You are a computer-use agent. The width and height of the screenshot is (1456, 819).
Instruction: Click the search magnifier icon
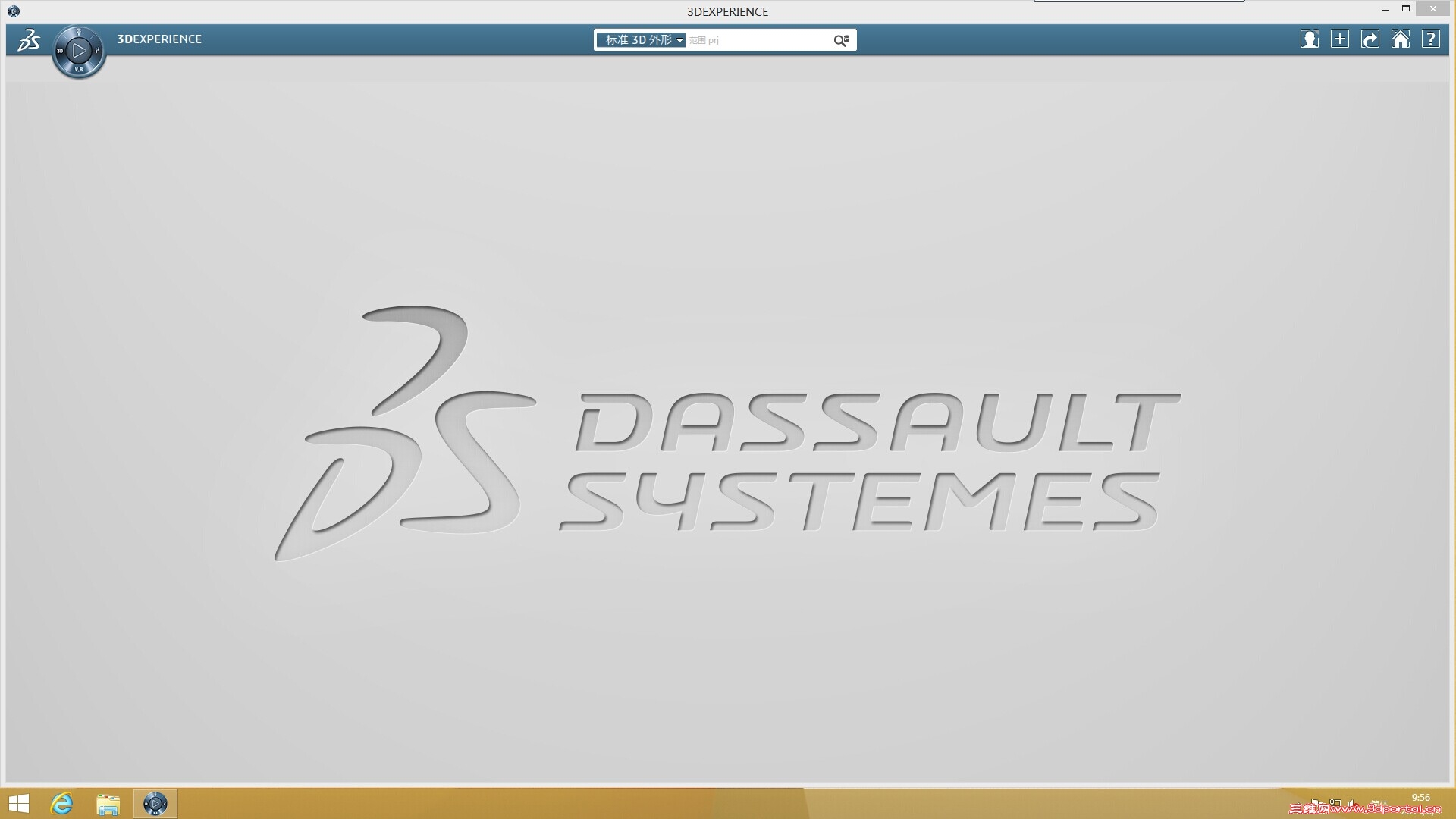841,40
